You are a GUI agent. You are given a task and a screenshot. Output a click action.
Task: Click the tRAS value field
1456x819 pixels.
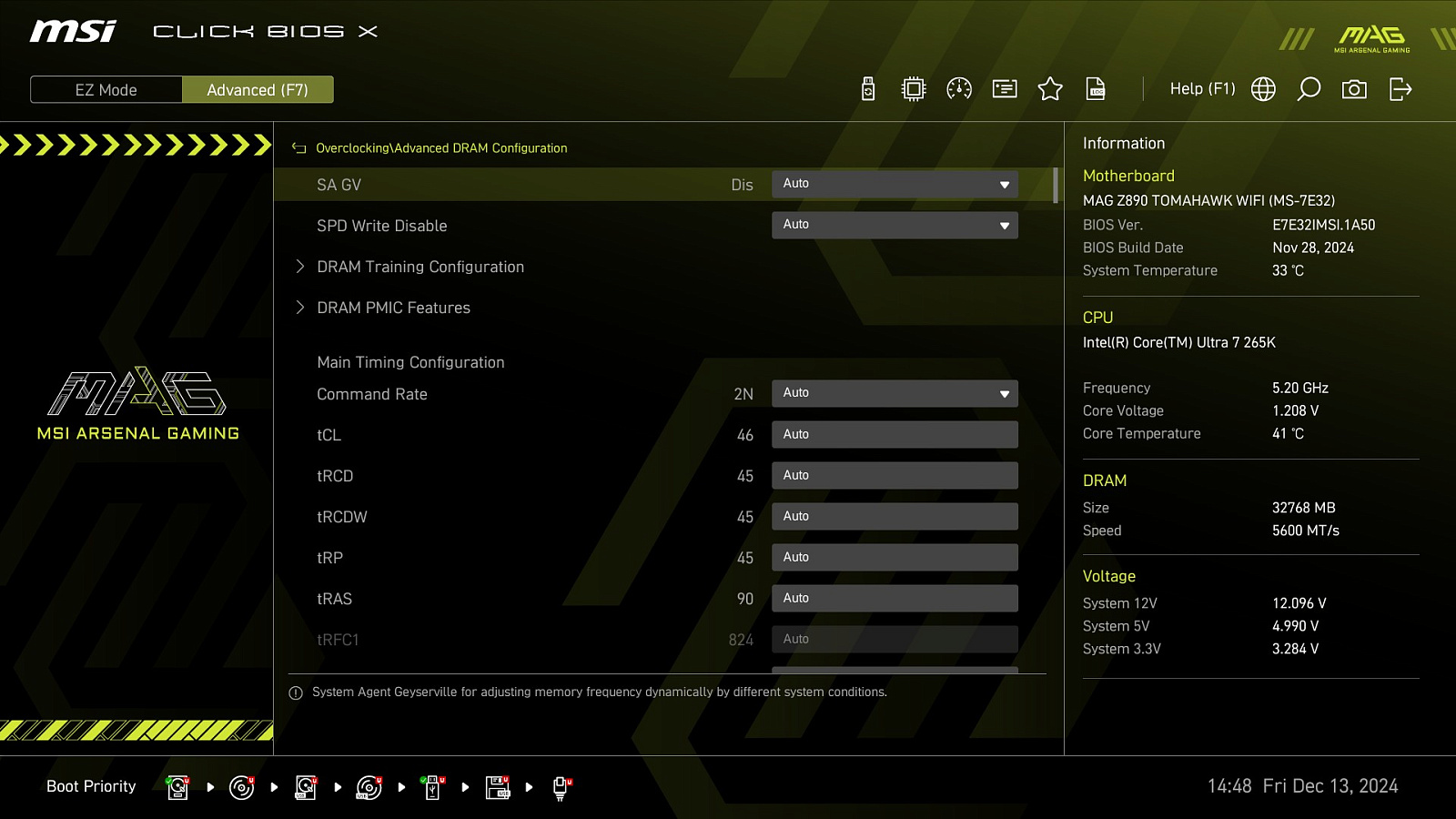point(895,598)
